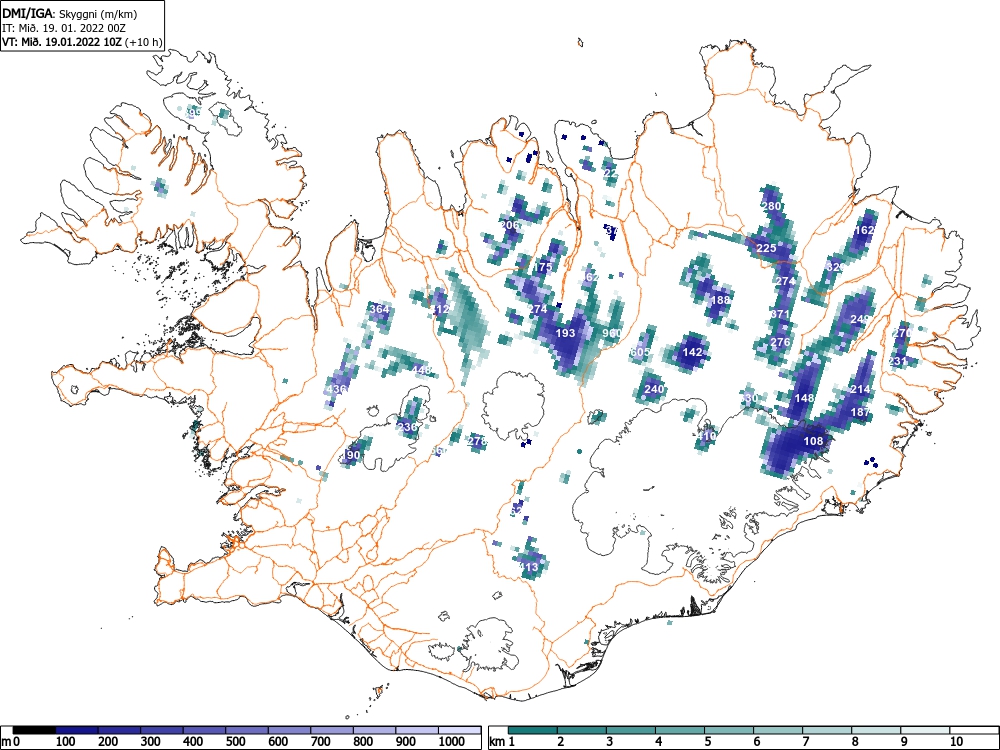
Task: Click the darkest teal 1–2 km legend swatch
Action: [533, 730]
